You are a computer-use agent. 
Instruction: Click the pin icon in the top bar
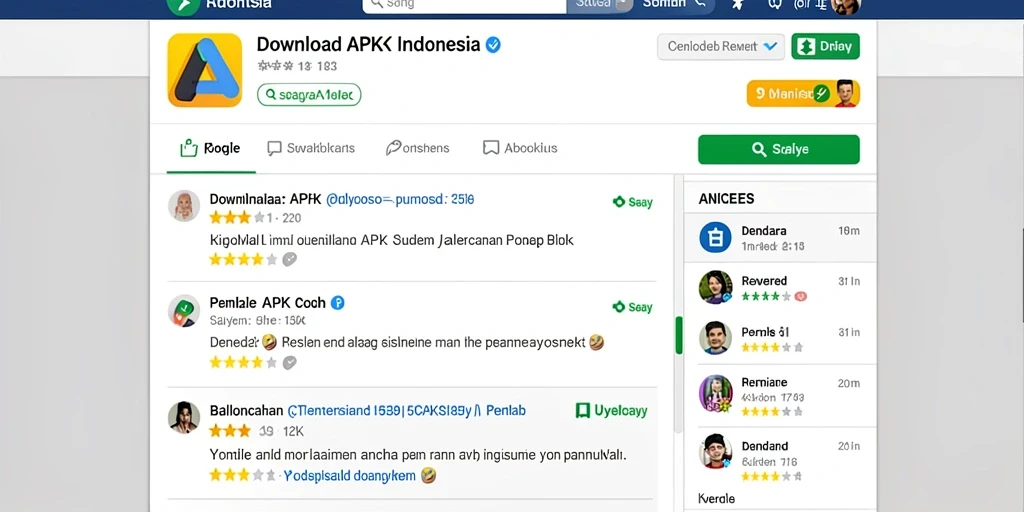pos(738,5)
